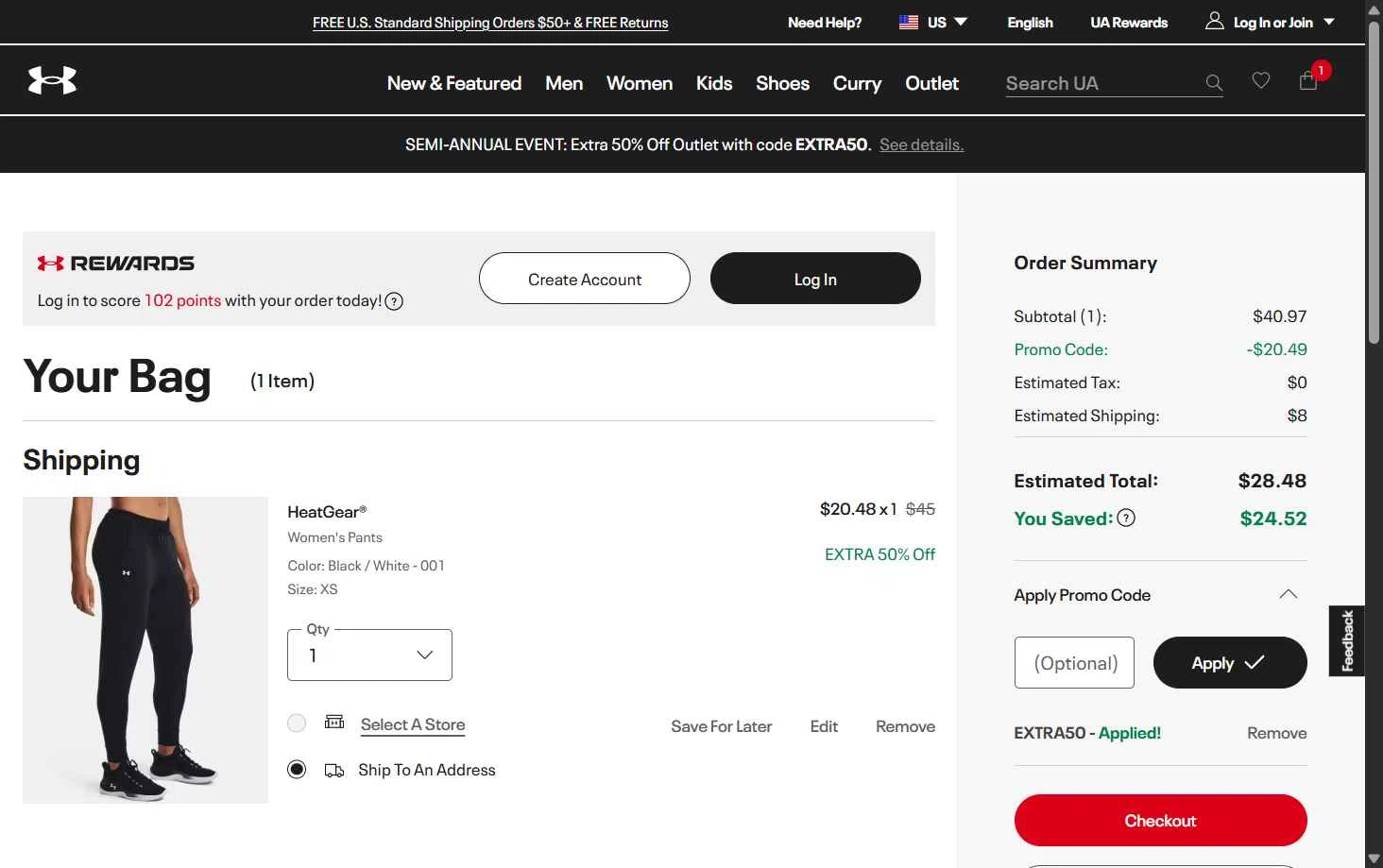This screenshot has height=868, width=1383.
Task: Click the promo code (Optional) field
Action: click(1074, 663)
